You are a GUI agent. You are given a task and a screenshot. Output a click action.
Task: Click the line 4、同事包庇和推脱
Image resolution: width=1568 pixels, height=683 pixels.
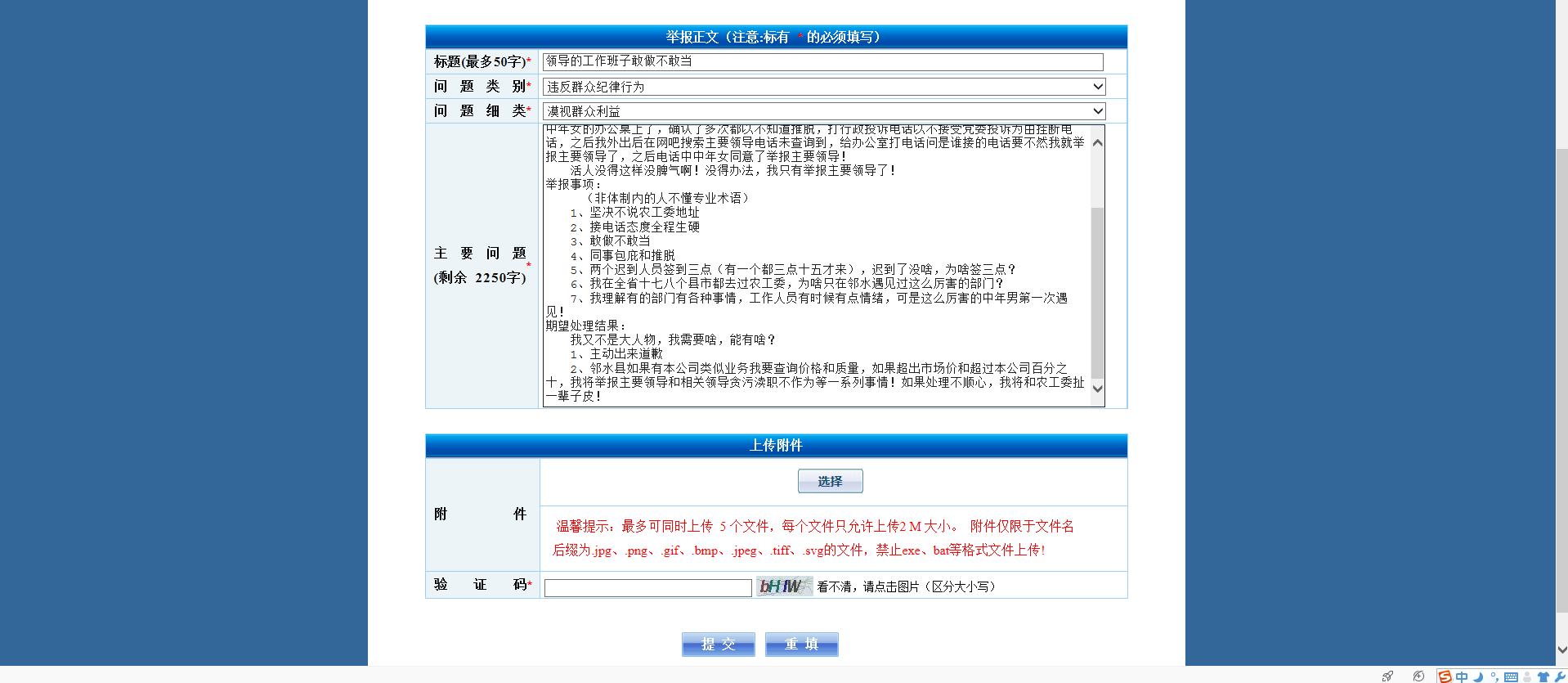coord(622,255)
